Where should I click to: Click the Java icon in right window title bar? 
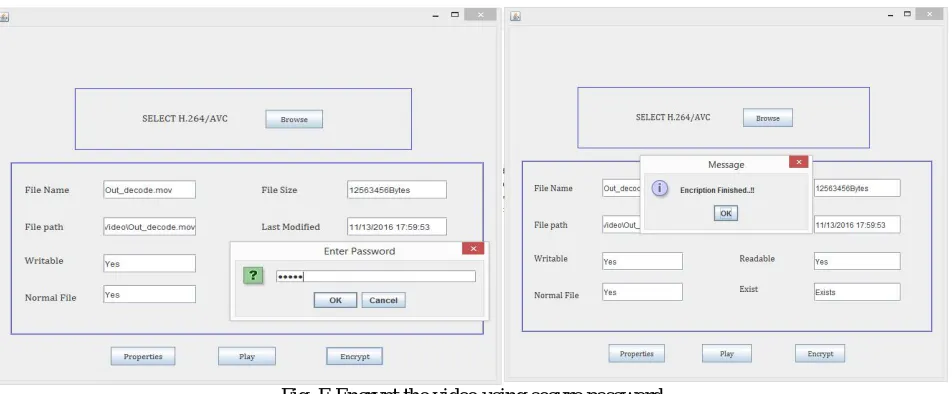click(515, 16)
